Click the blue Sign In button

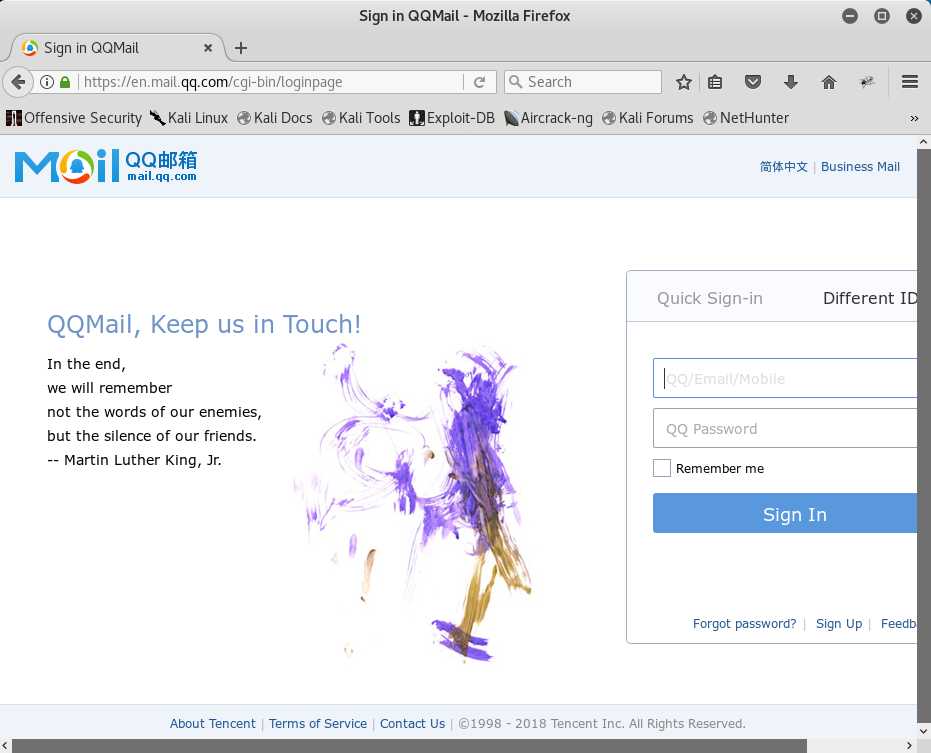pos(785,513)
